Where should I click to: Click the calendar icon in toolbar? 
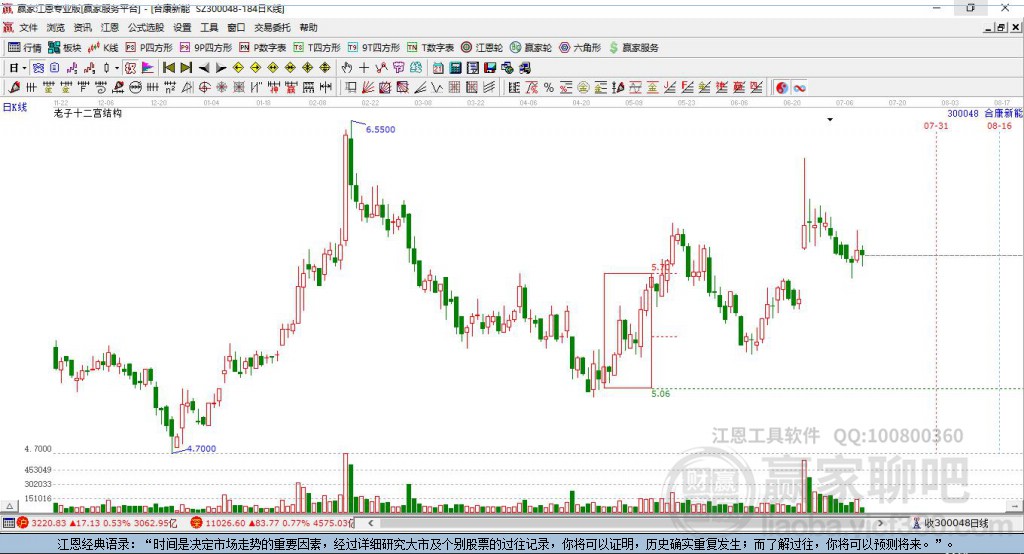coord(438,68)
